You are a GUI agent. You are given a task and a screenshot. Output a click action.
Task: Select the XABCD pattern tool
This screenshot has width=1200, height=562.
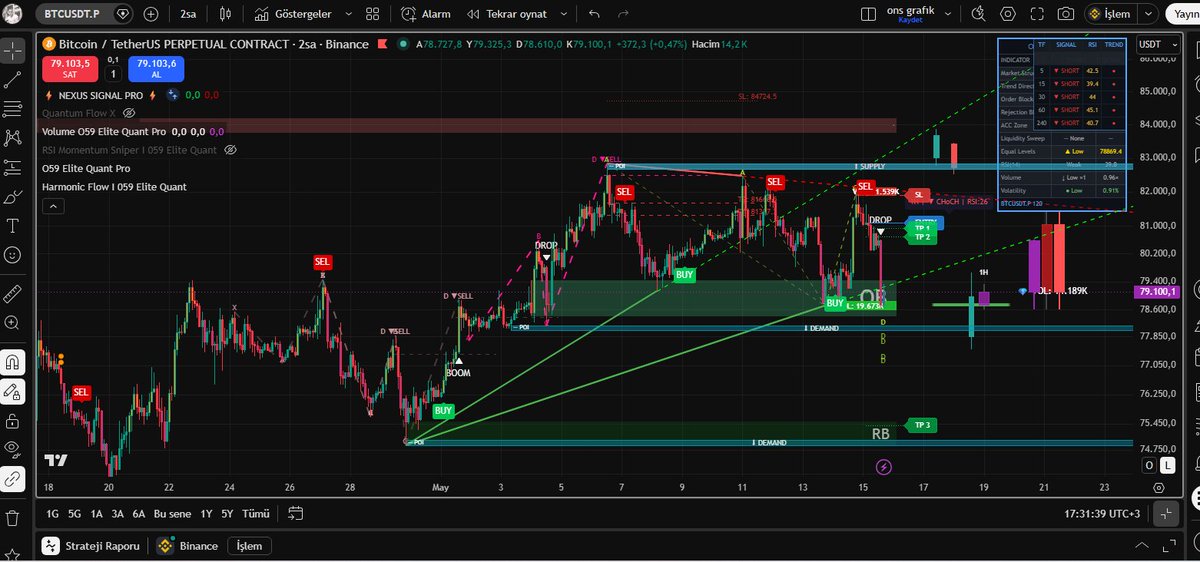13,138
